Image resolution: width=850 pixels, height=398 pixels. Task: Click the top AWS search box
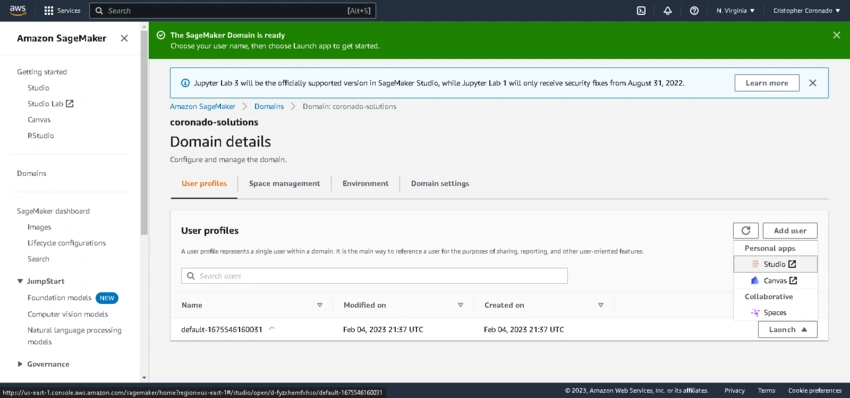pos(232,10)
